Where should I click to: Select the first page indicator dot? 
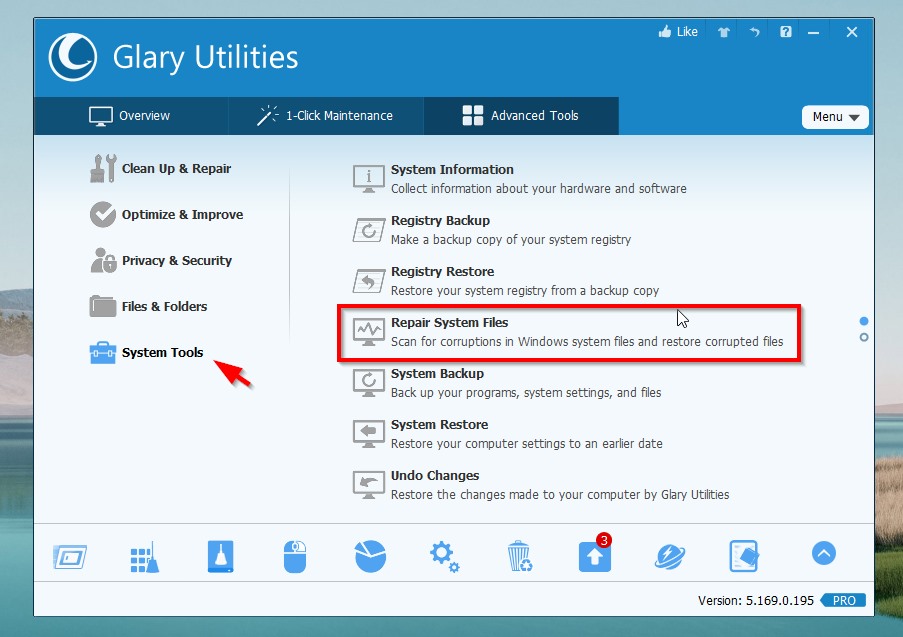pyautogui.click(x=864, y=321)
